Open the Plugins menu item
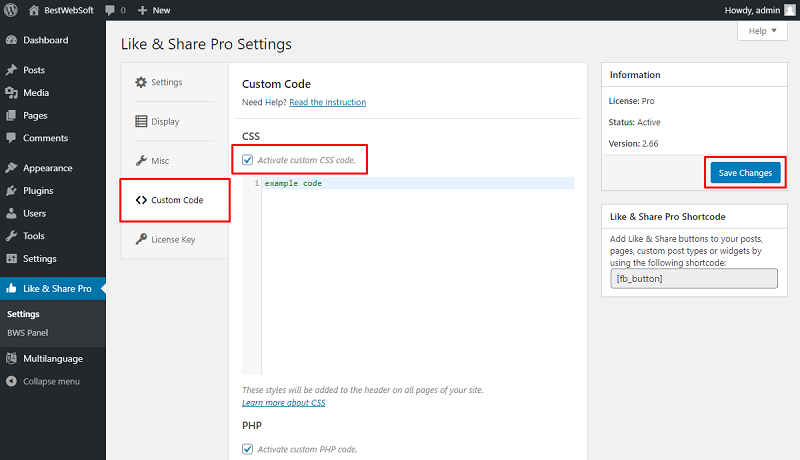This screenshot has height=460, width=800. pyautogui.click(x=53, y=191)
